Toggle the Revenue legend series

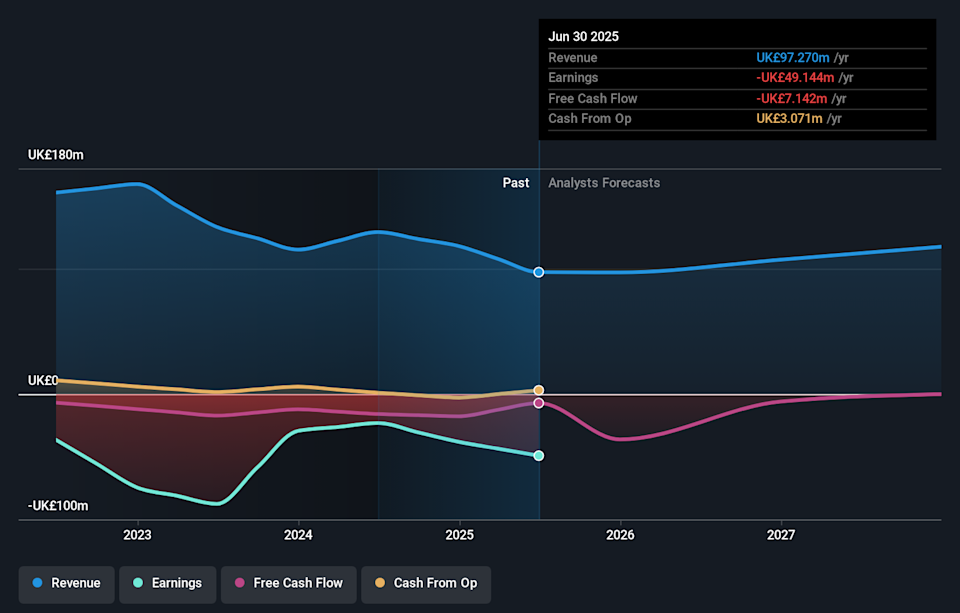[x=66, y=584]
